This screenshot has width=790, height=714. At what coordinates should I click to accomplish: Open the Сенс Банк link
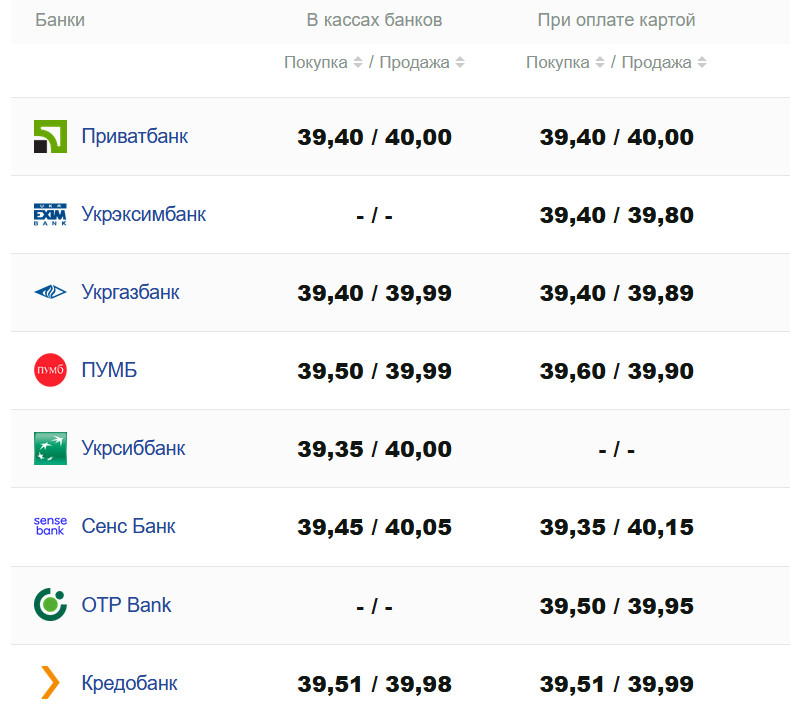click(x=128, y=526)
